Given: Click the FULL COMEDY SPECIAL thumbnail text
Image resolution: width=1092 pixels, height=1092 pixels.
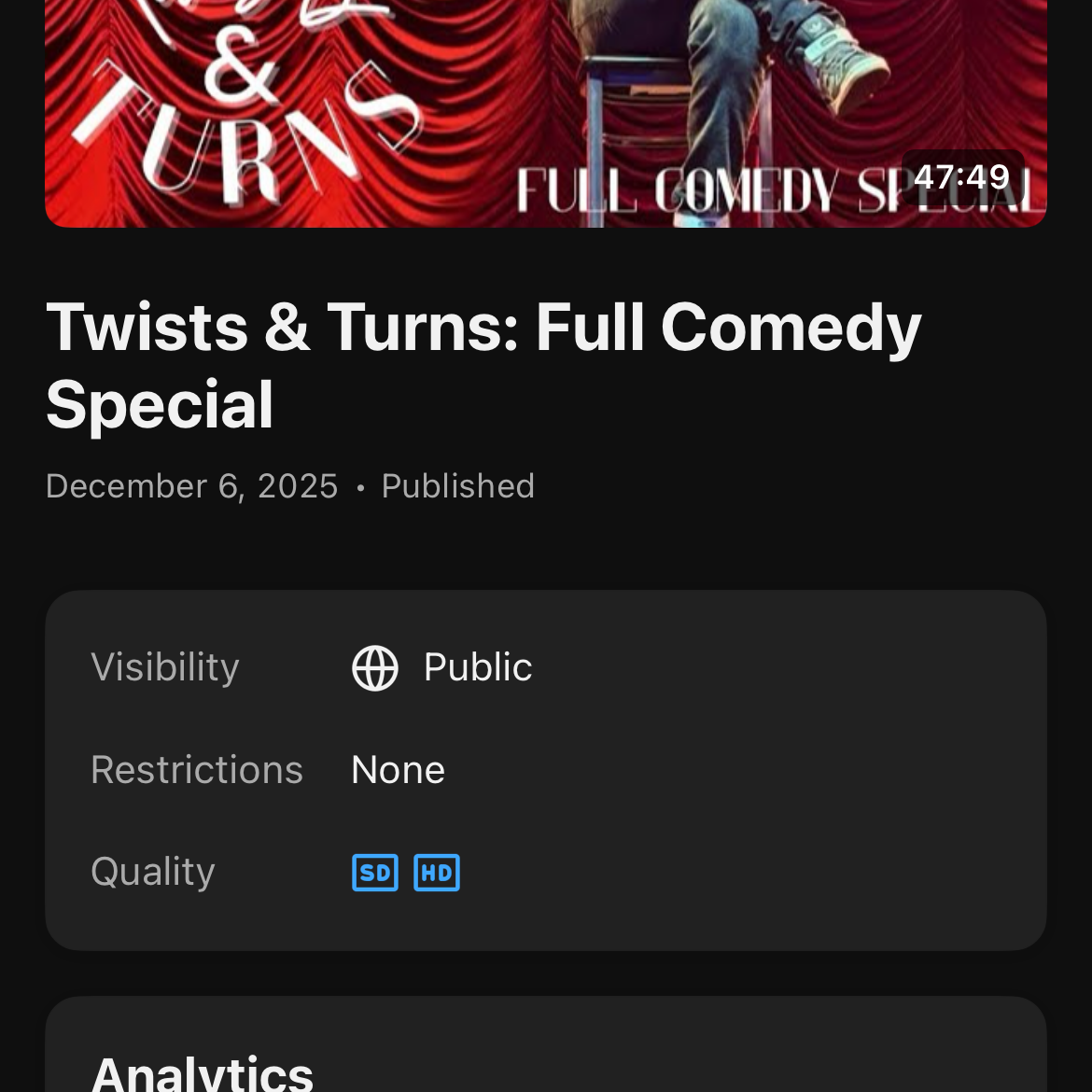Looking at the screenshot, I should [x=780, y=190].
